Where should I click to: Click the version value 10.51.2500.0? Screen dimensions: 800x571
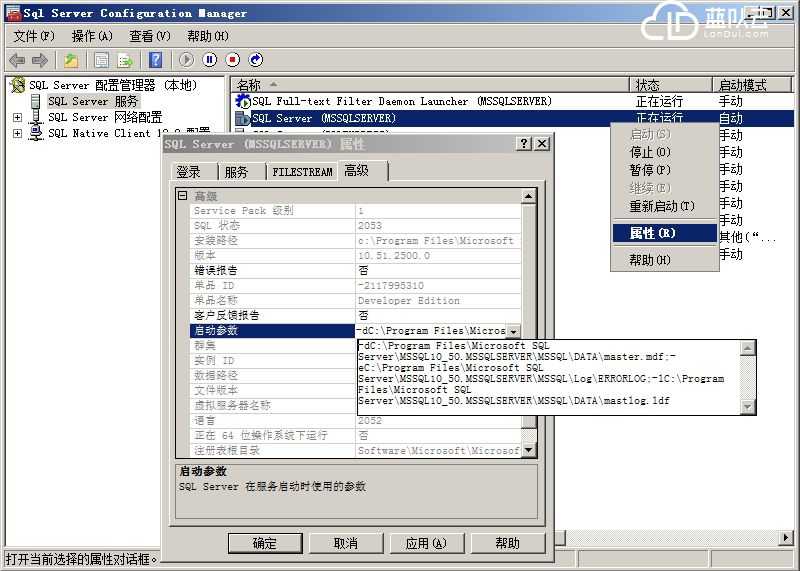tap(438, 255)
